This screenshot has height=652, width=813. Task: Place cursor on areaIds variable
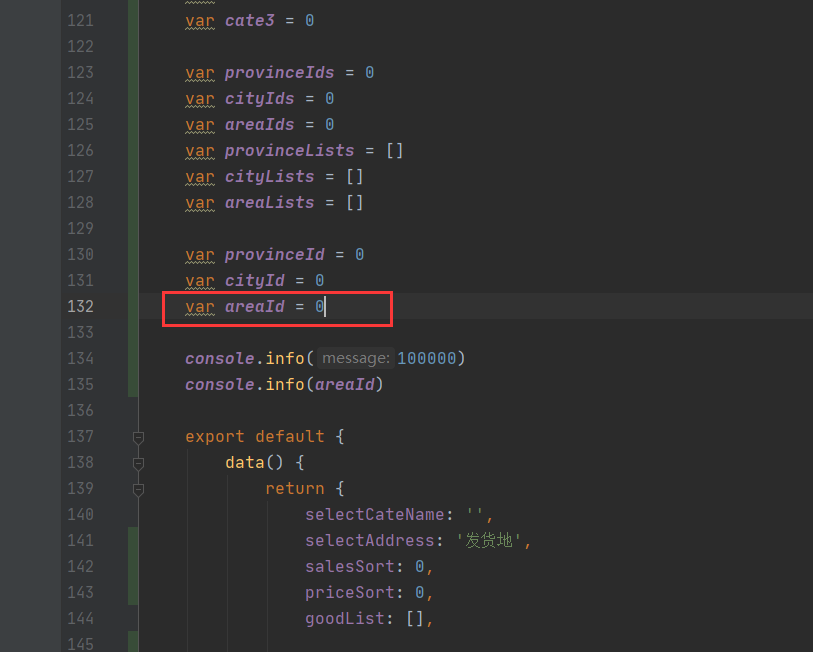pyautogui.click(x=259, y=124)
